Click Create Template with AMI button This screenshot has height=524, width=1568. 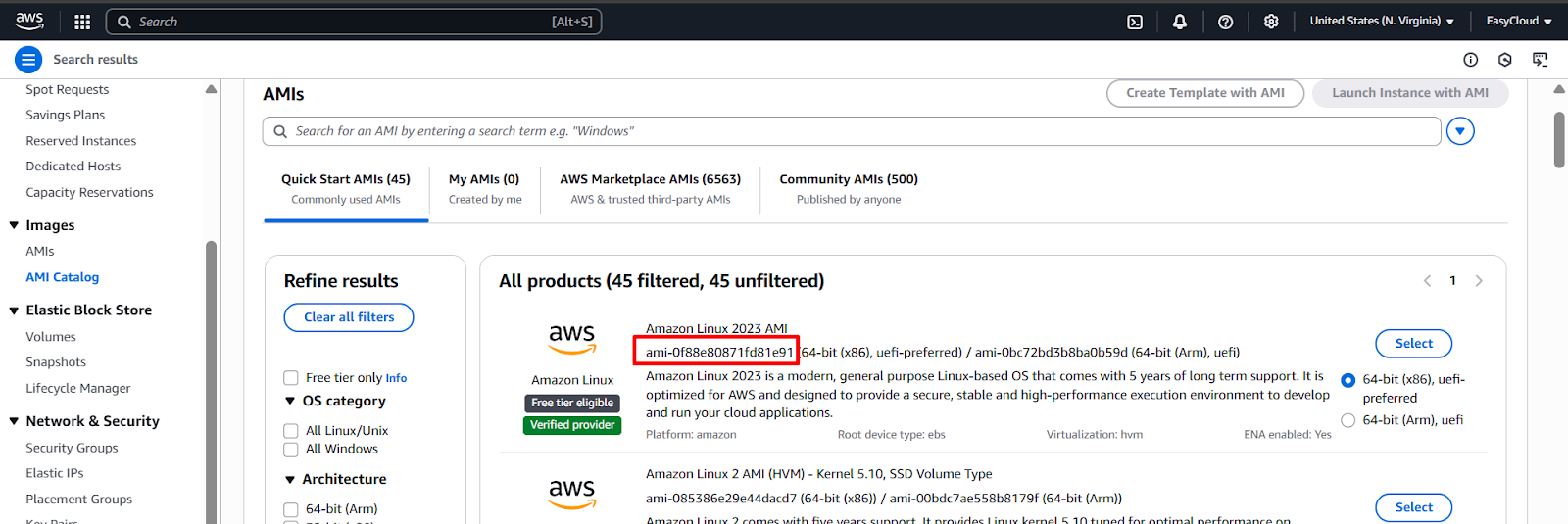[1205, 93]
